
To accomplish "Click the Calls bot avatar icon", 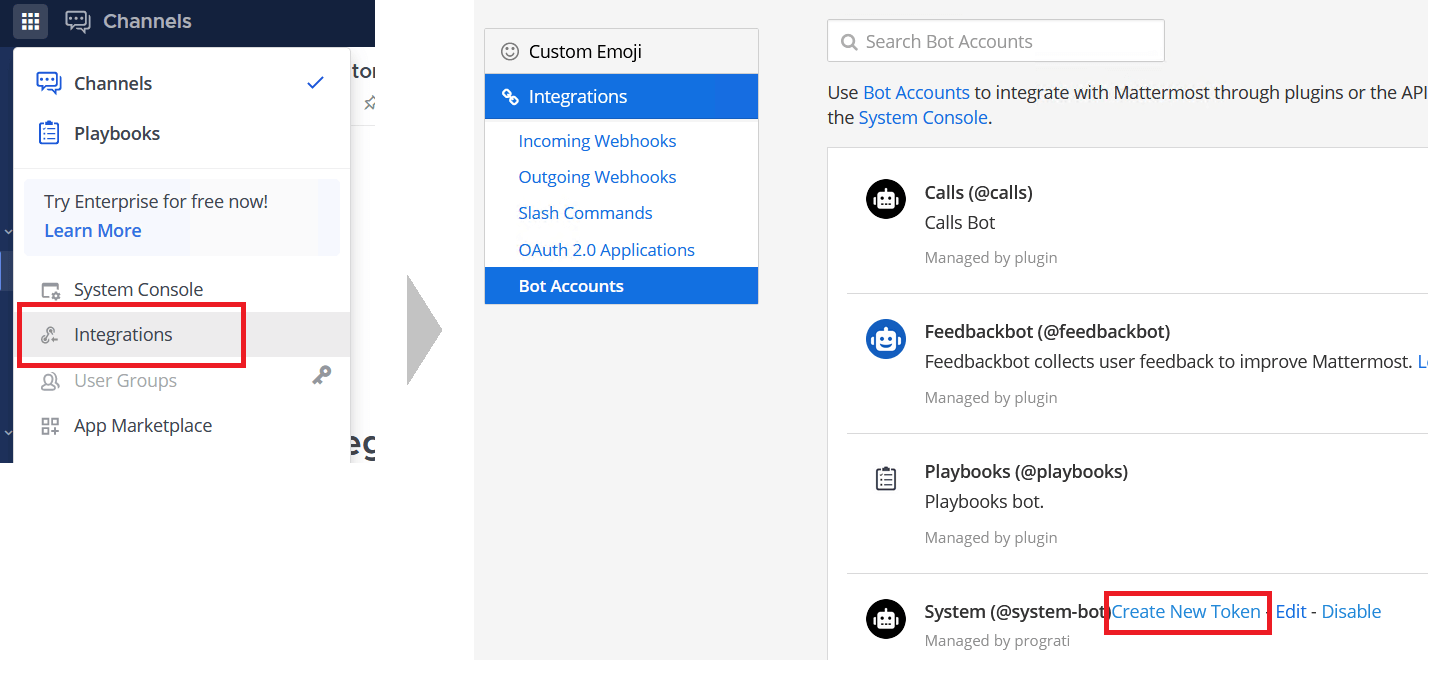I will click(x=885, y=199).
